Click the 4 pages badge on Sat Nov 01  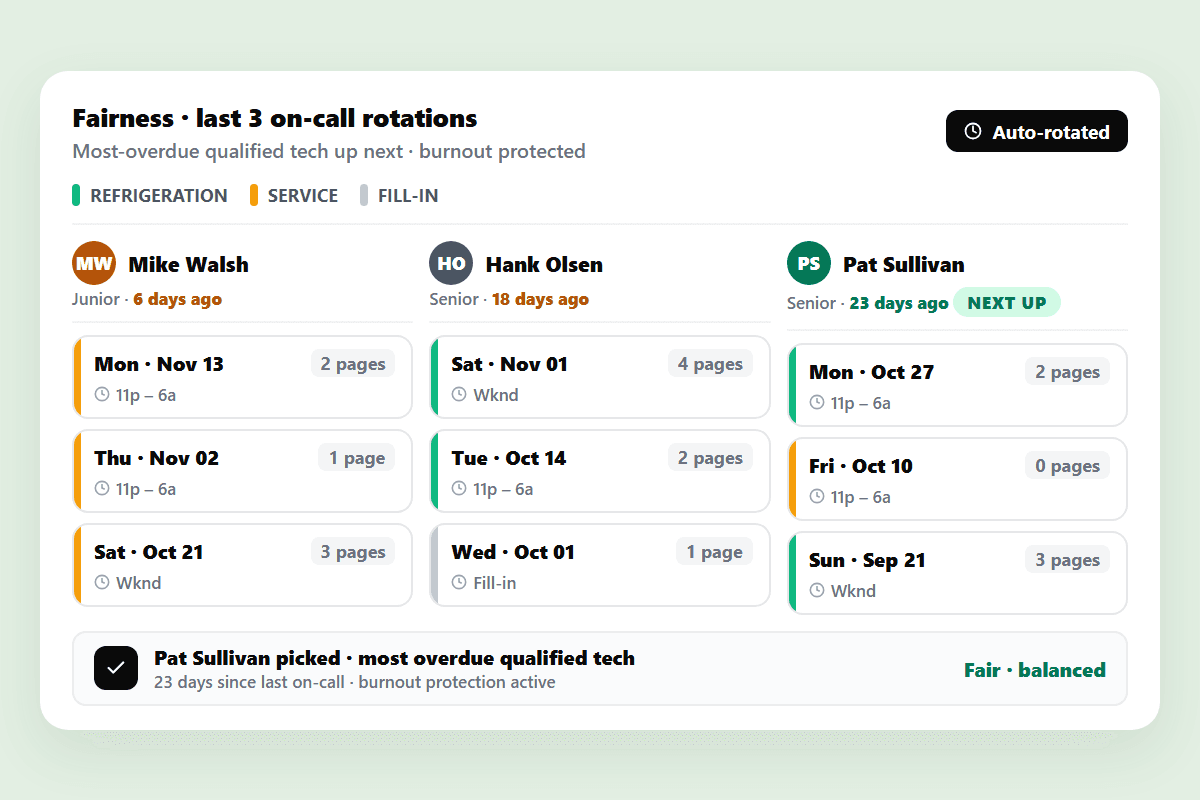pyautogui.click(x=710, y=364)
